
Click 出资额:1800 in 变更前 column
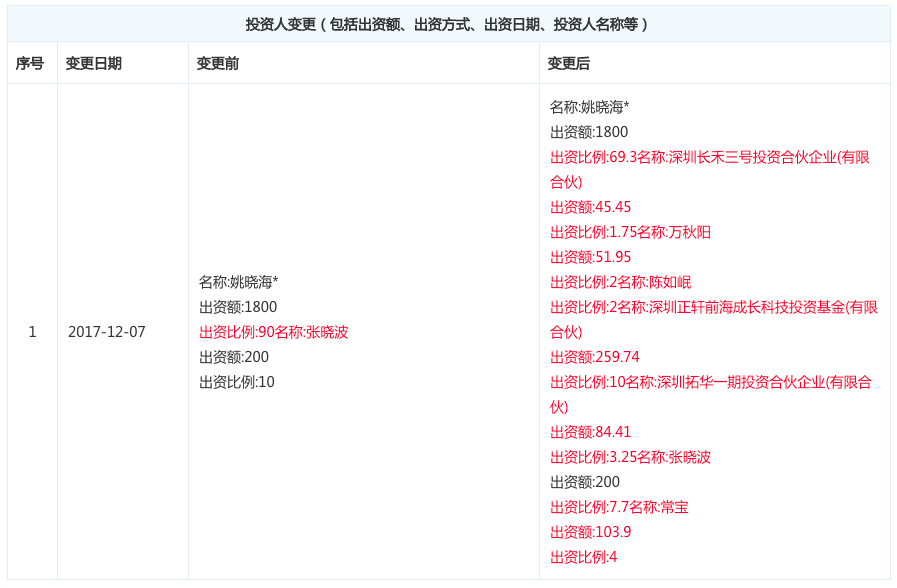(x=238, y=307)
